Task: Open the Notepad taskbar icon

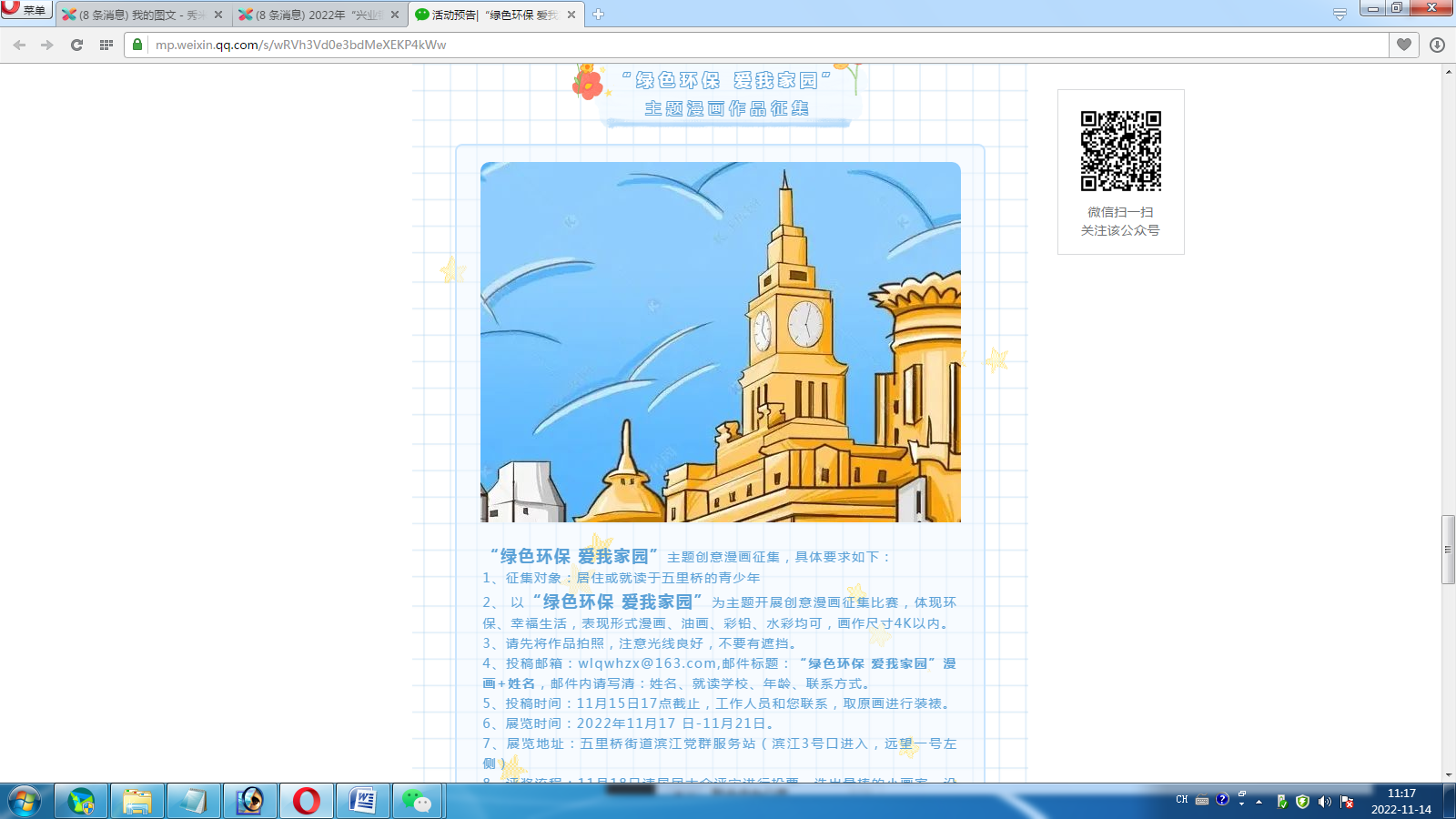Action: point(194,802)
